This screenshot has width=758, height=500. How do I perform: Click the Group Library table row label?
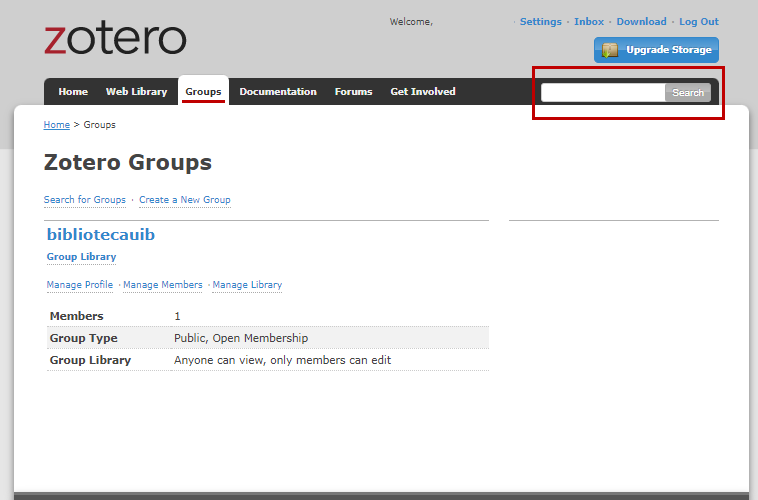pos(90,360)
